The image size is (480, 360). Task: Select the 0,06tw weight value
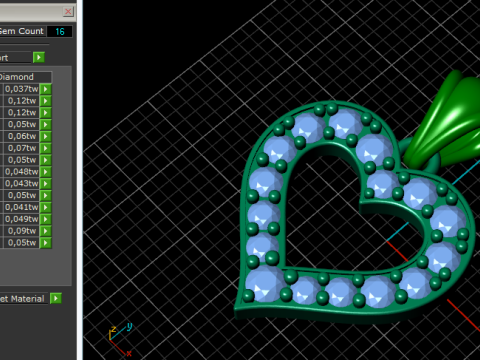coord(21,136)
